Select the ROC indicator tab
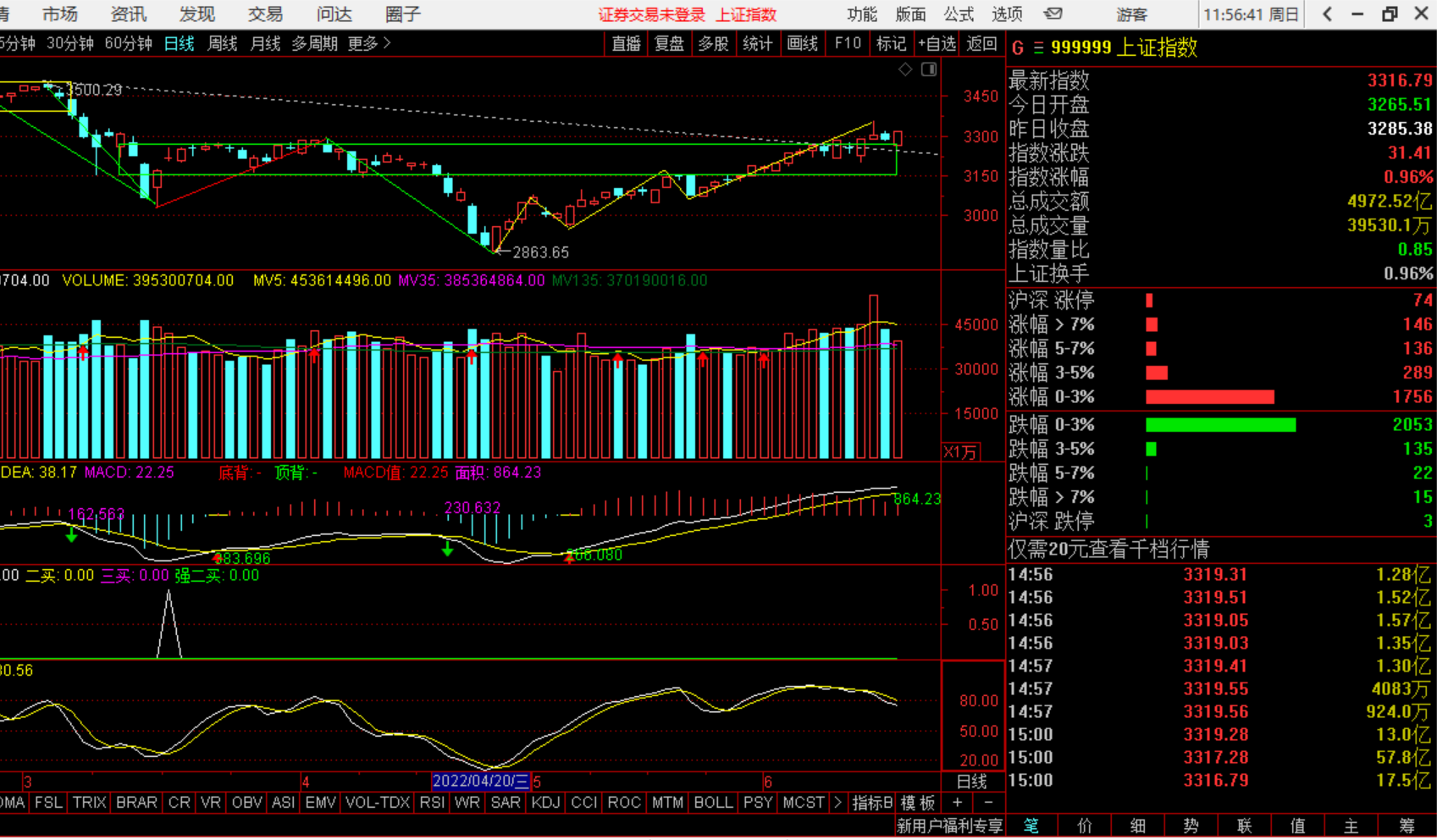Screen dimensions: 1437x840 tap(624, 802)
